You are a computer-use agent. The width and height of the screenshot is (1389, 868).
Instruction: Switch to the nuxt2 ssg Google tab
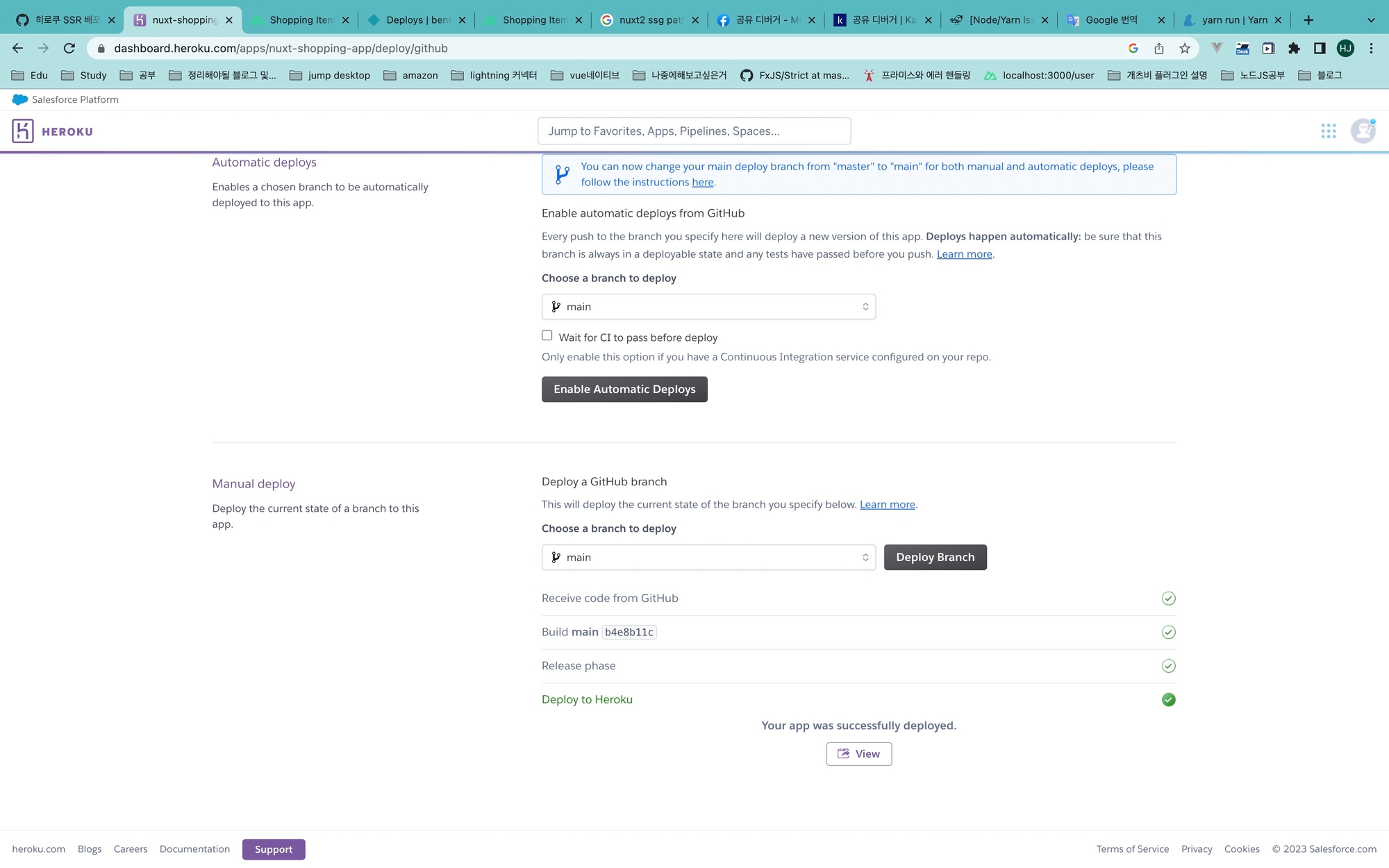[649, 20]
